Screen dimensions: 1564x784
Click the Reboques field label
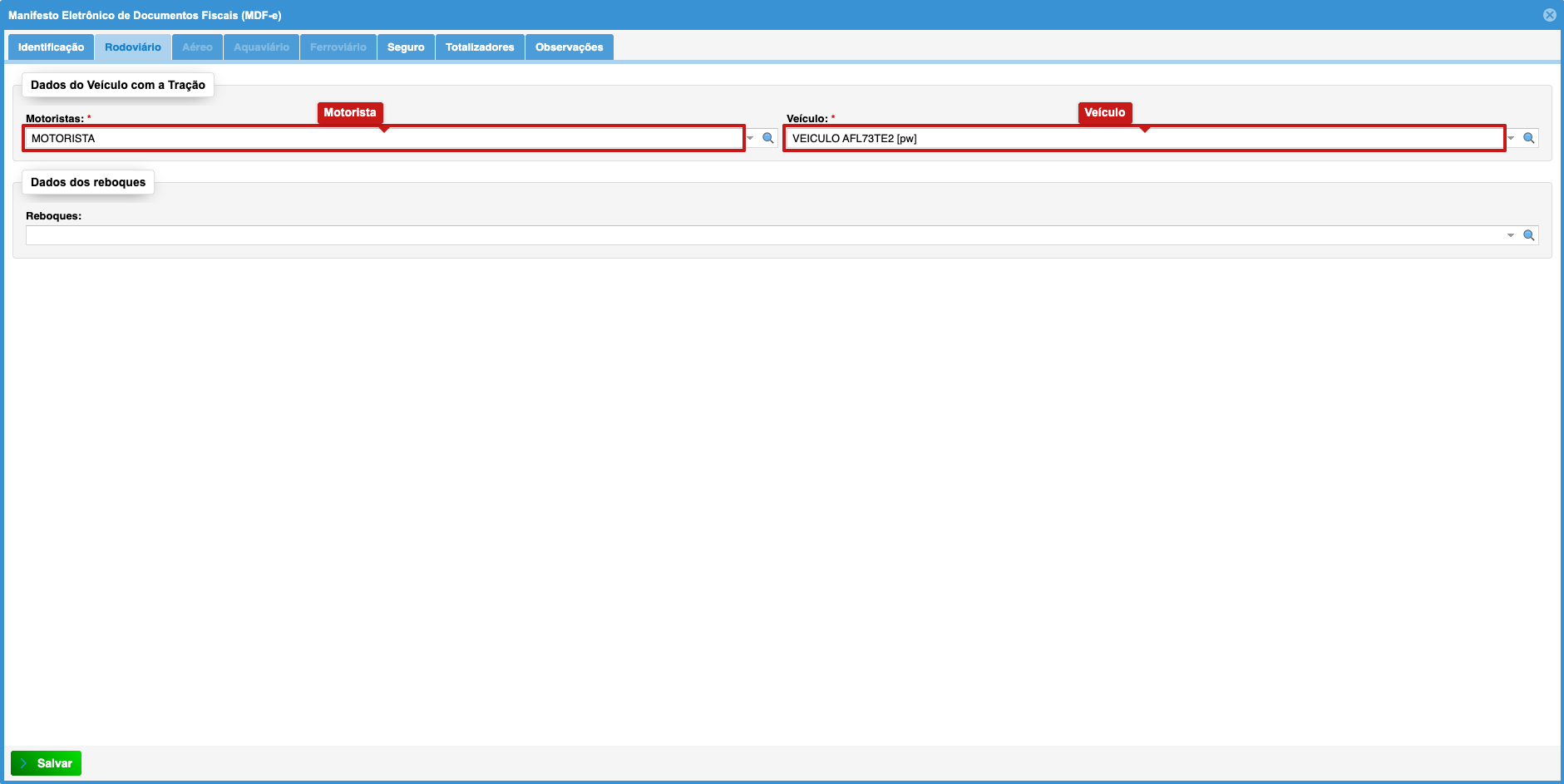point(54,216)
